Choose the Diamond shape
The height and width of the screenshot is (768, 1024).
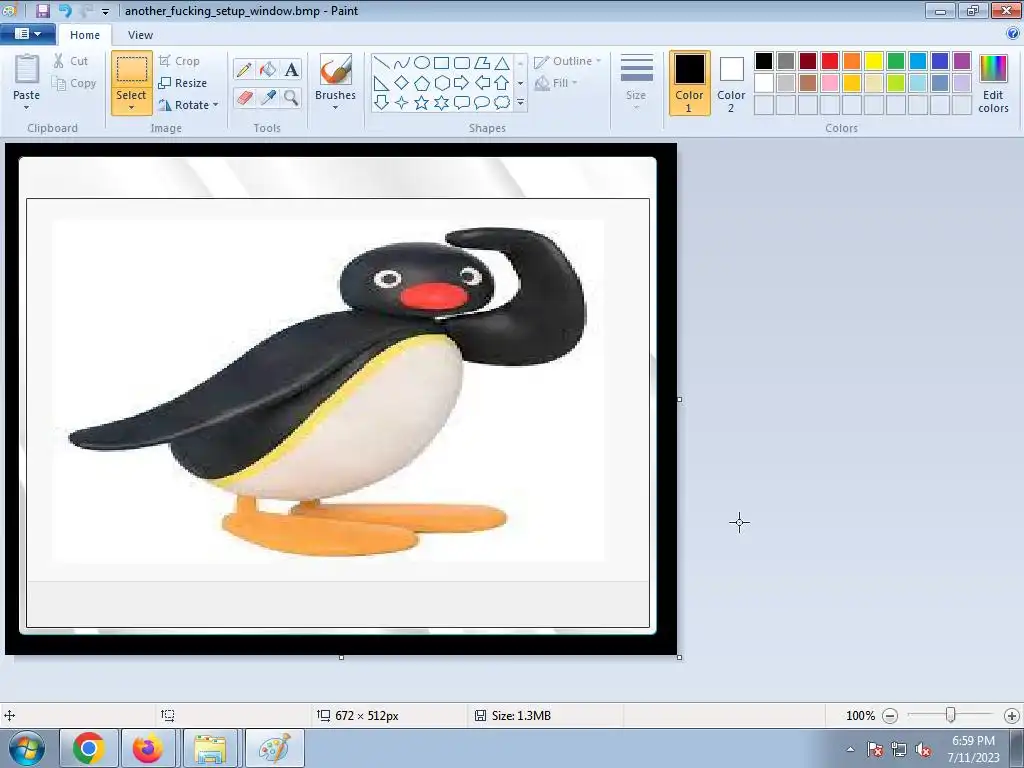pyautogui.click(x=402, y=83)
